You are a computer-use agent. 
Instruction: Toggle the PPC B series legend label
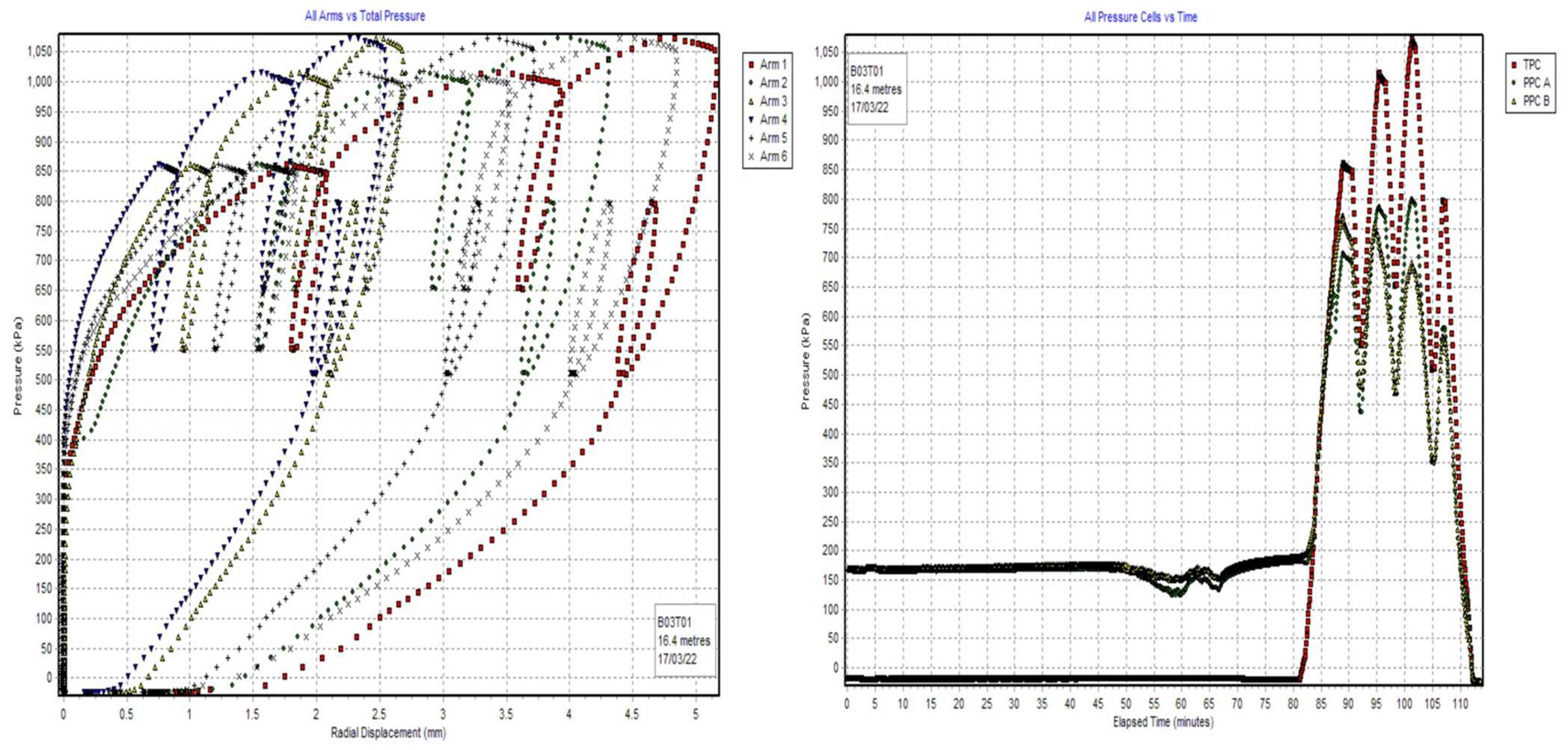coord(1536,102)
